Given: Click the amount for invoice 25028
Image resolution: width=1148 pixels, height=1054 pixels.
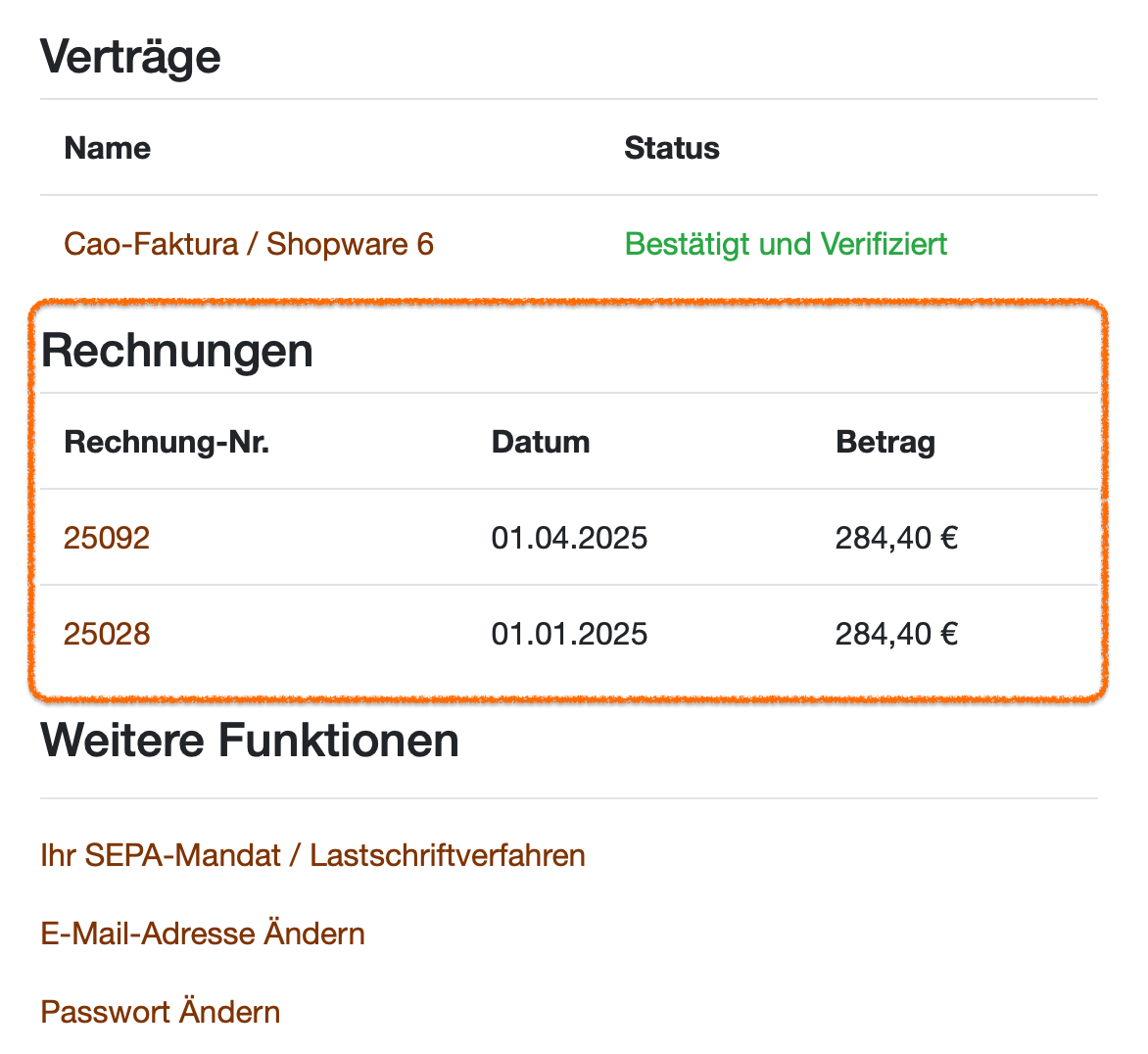Looking at the screenshot, I should pos(896,634).
